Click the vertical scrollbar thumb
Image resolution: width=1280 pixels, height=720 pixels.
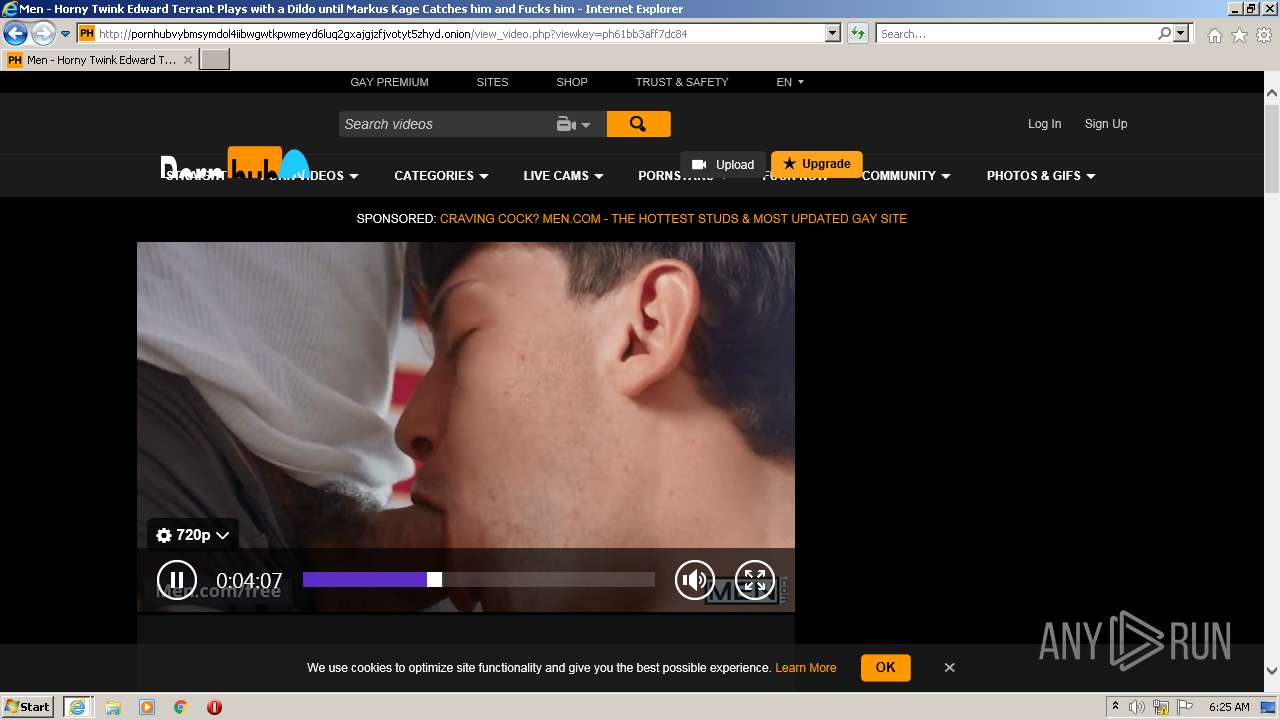click(x=1272, y=148)
